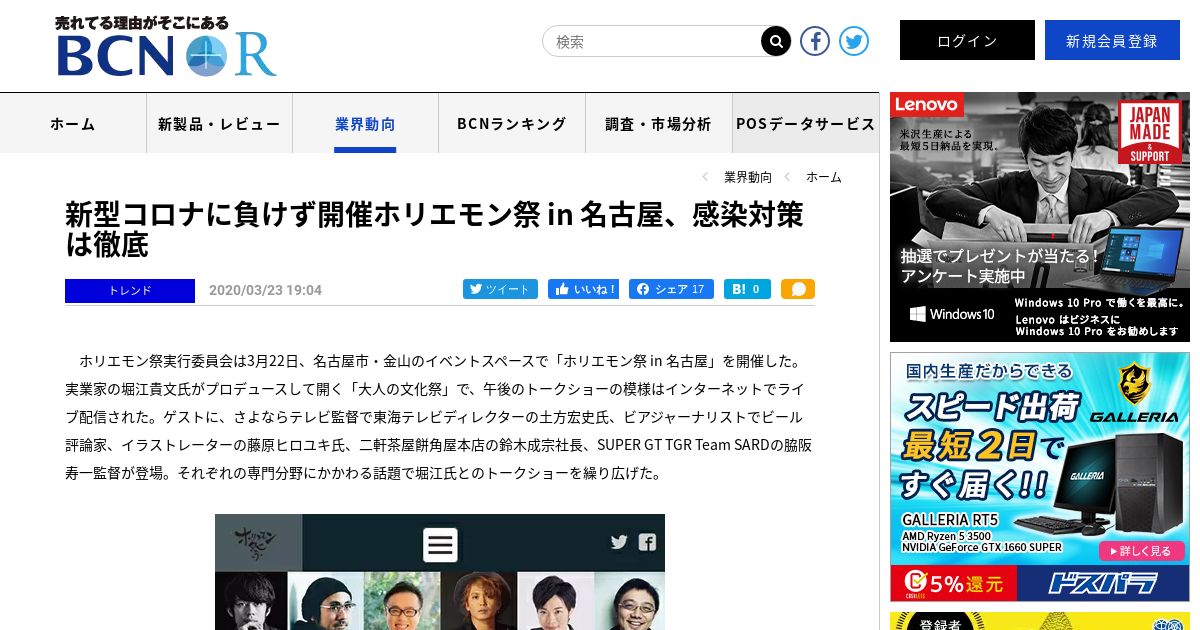Click Facebook icon in embedded image

[647, 542]
